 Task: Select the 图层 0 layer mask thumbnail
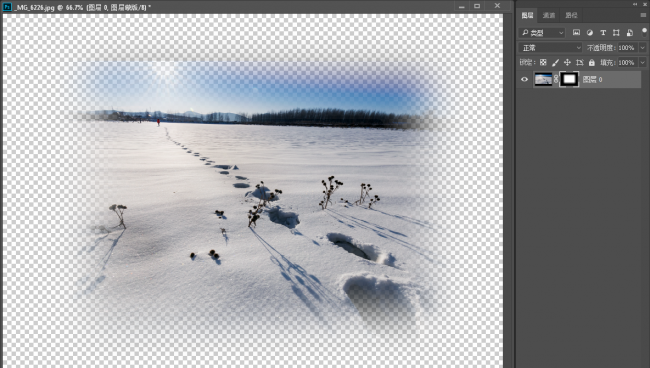[569, 79]
